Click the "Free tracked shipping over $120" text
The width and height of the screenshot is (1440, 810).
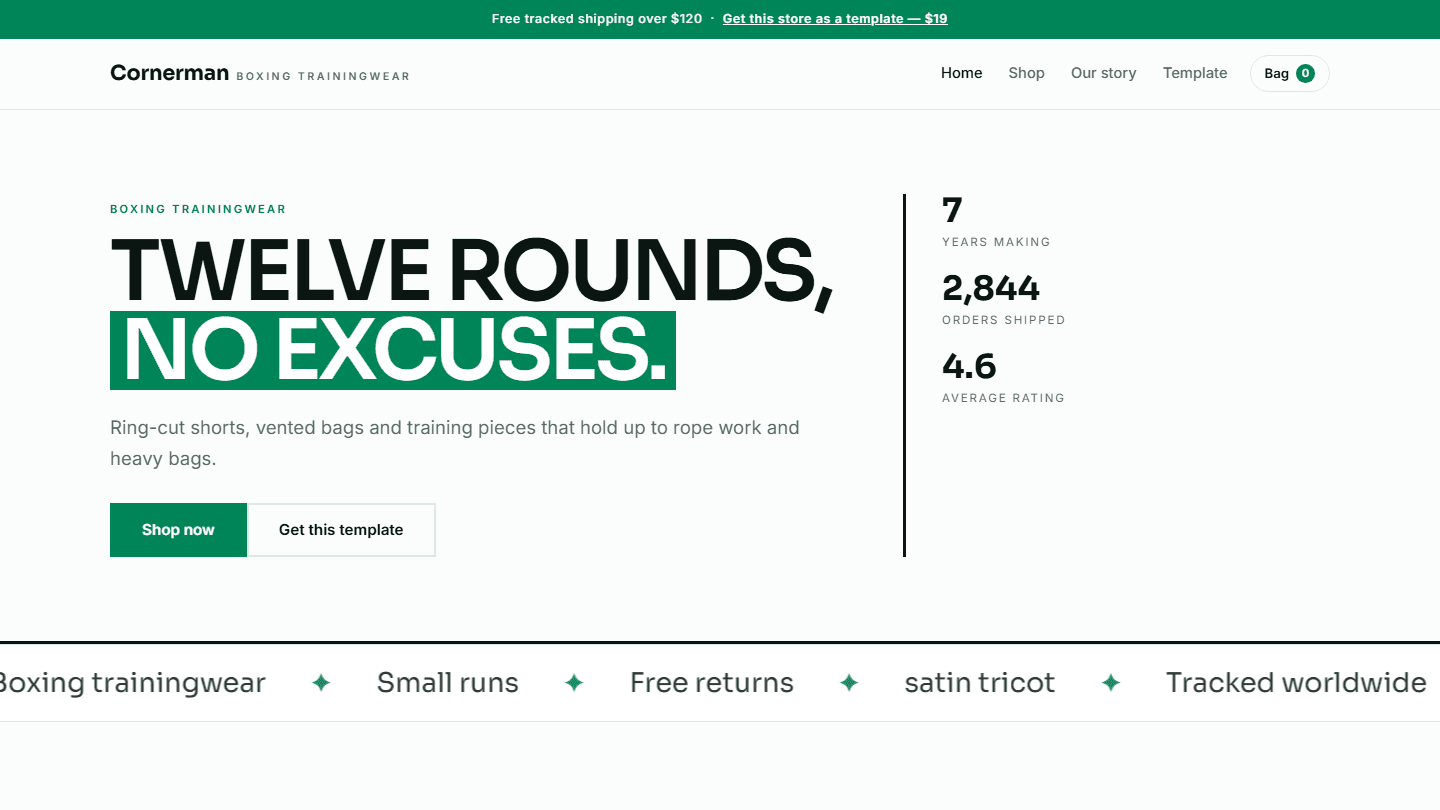pyautogui.click(x=597, y=19)
